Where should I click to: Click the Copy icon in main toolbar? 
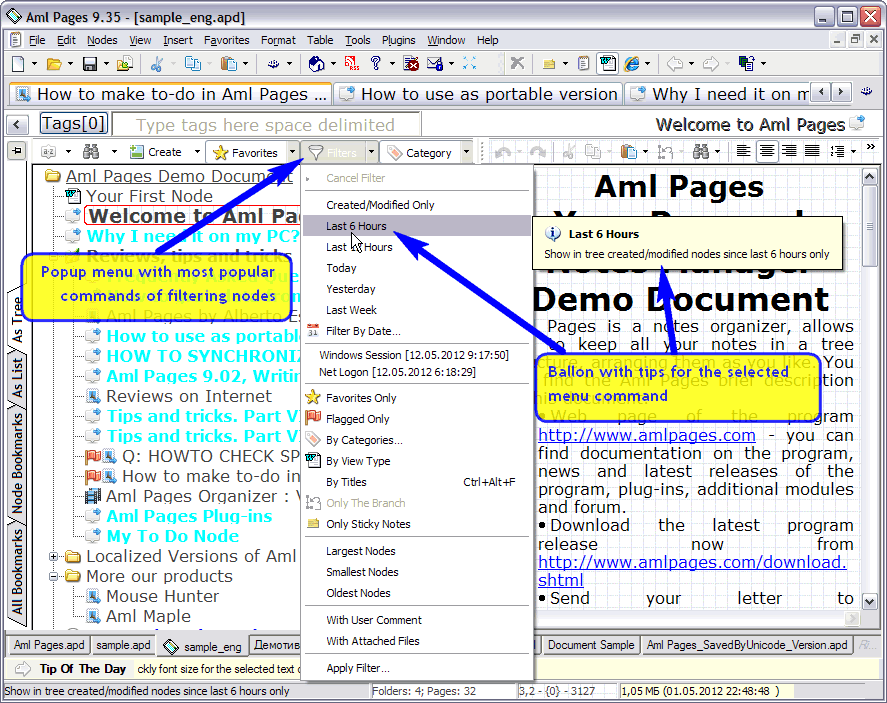(x=193, y=64)
